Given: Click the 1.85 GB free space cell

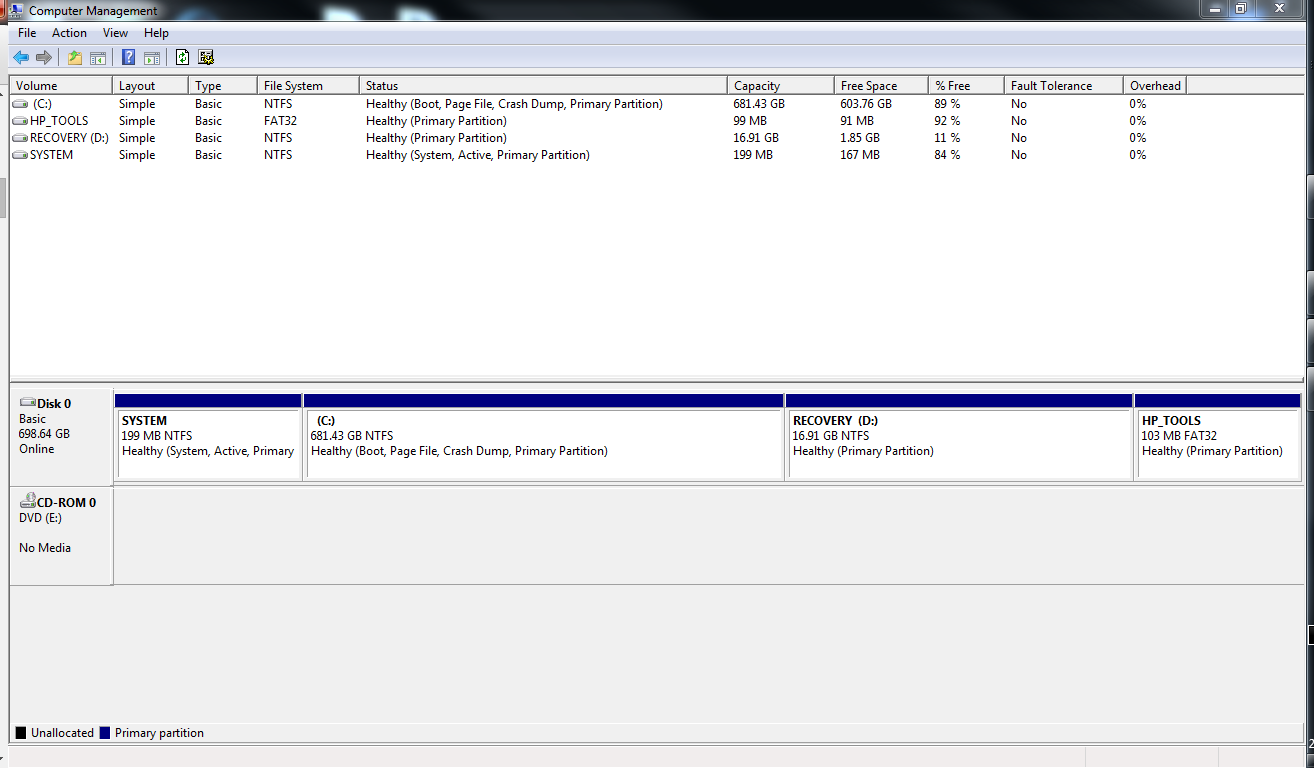Looking at the screenshot, I should coord(860,138).
